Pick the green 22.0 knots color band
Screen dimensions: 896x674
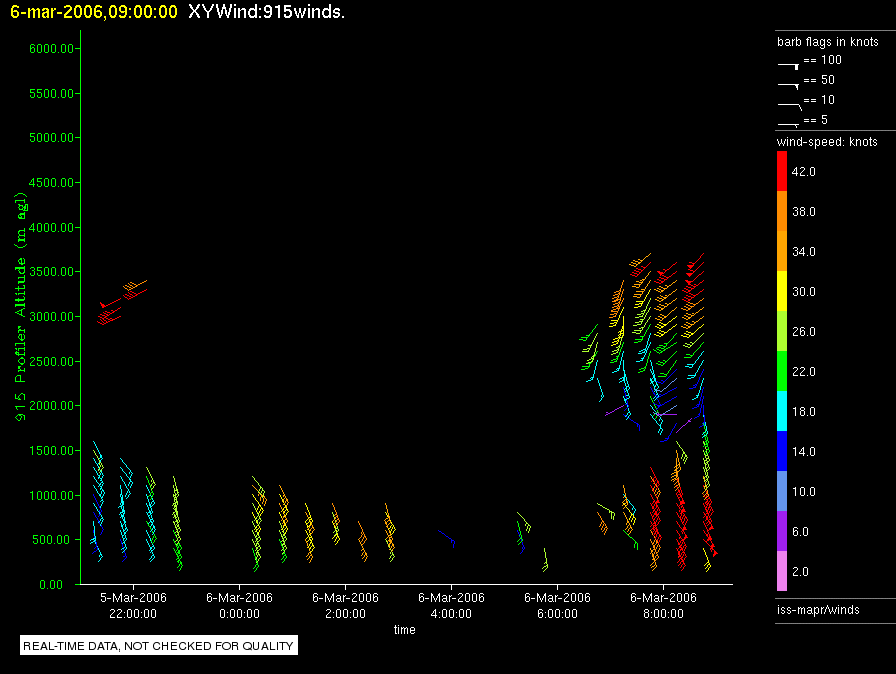782,372
